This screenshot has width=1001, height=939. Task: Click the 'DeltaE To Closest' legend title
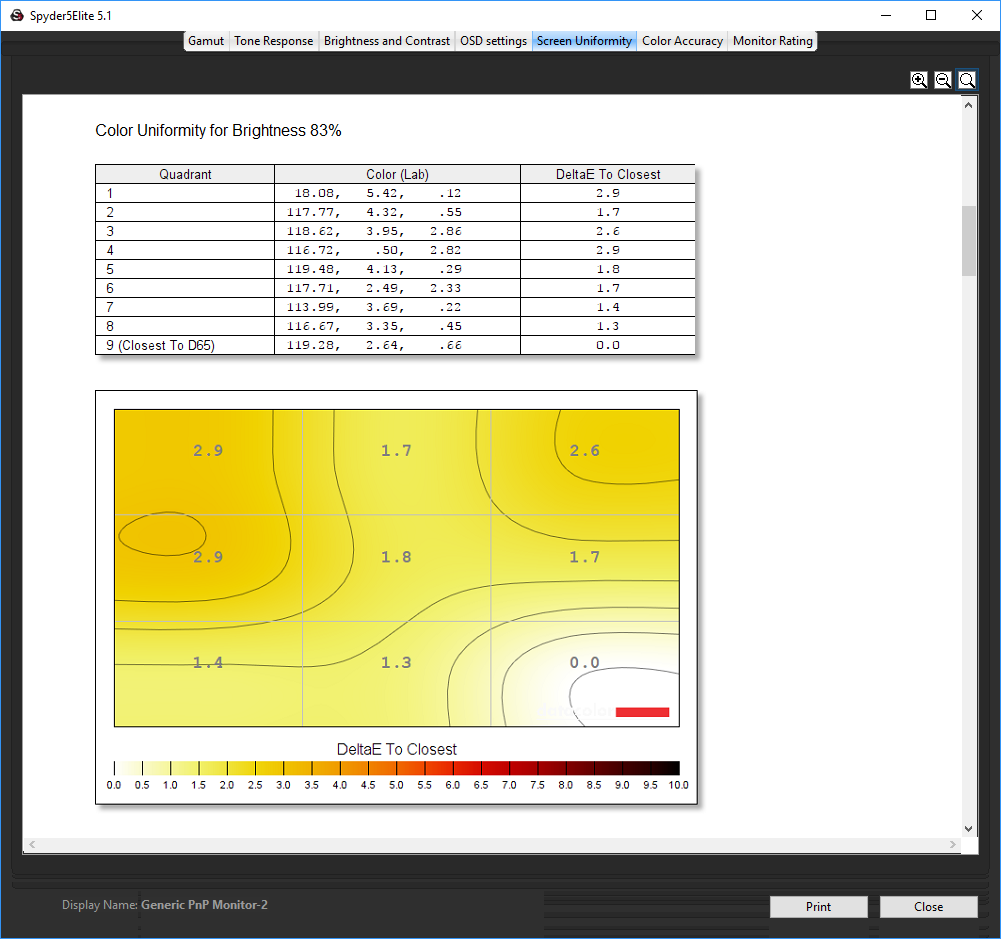(396, 749)
